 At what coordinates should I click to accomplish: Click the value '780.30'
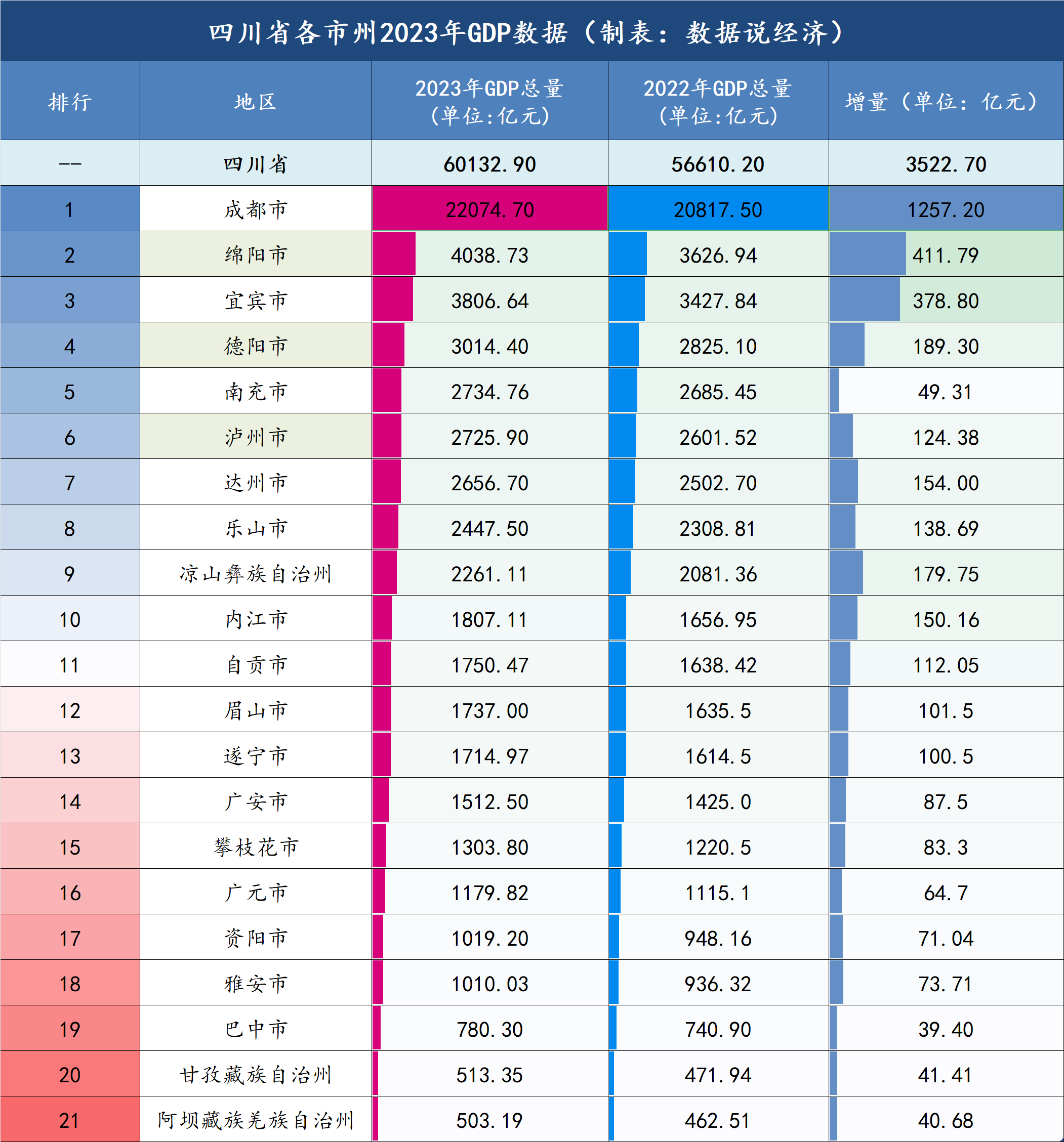(489, 1029)
